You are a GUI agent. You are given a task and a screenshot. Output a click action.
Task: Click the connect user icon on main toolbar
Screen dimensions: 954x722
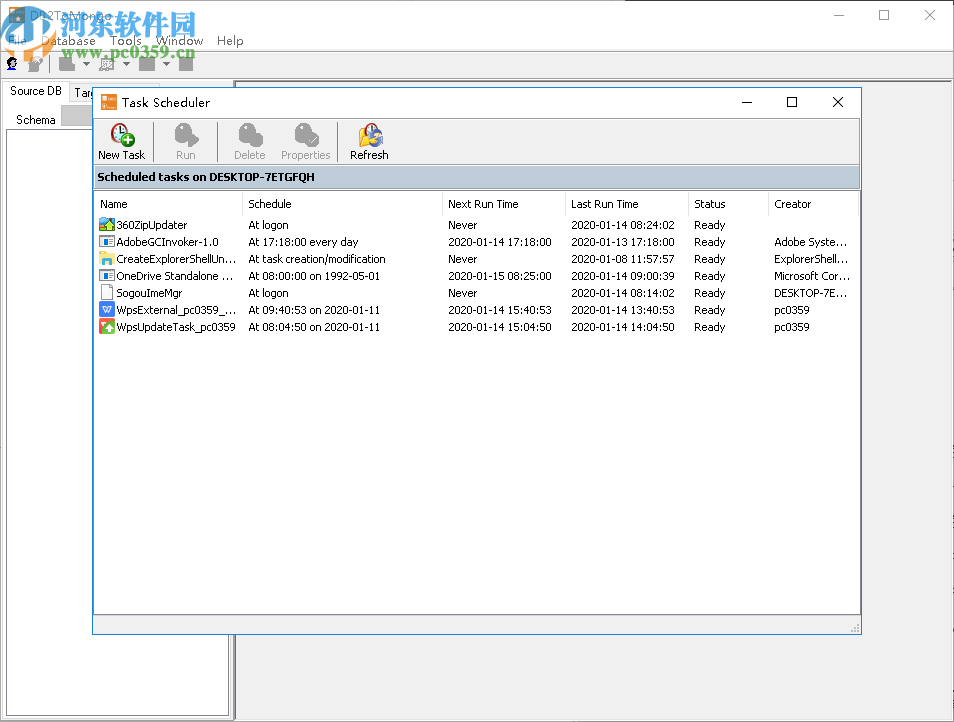(11, 63)
